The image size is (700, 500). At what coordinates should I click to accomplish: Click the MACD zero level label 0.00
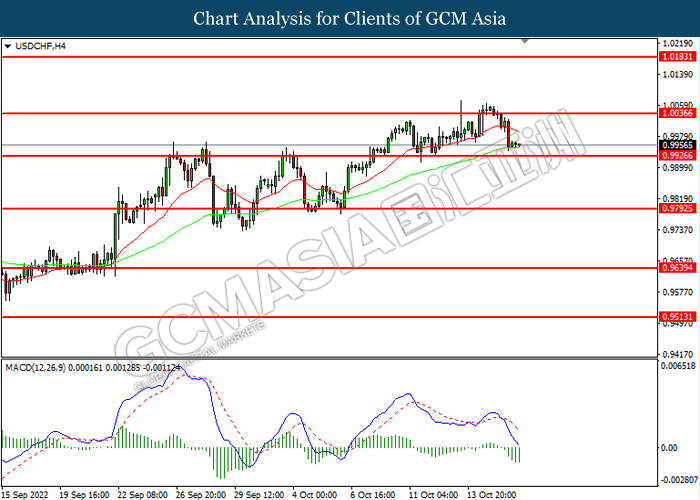tap(669, 447)
